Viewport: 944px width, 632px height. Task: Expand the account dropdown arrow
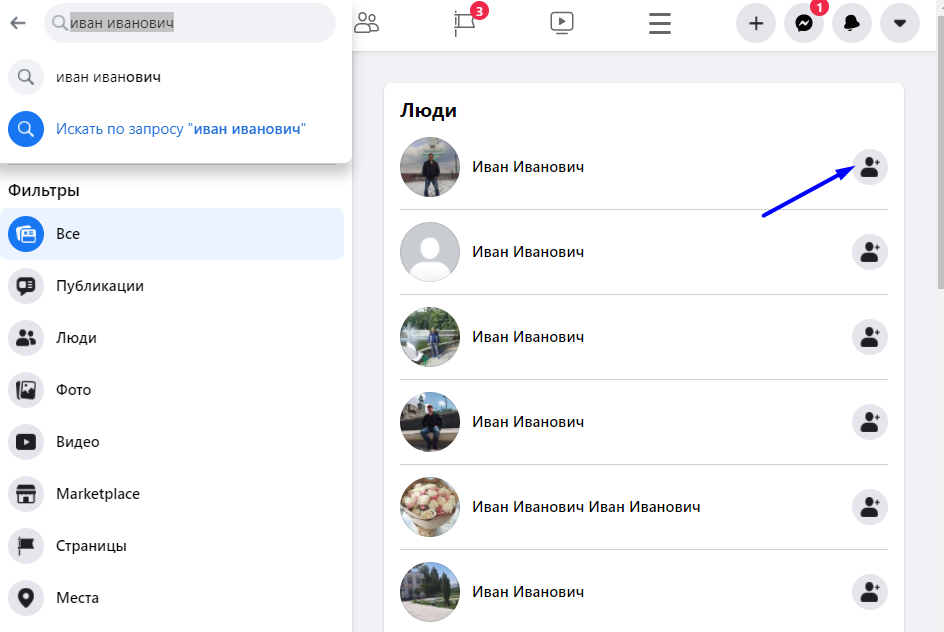(899, 23)
